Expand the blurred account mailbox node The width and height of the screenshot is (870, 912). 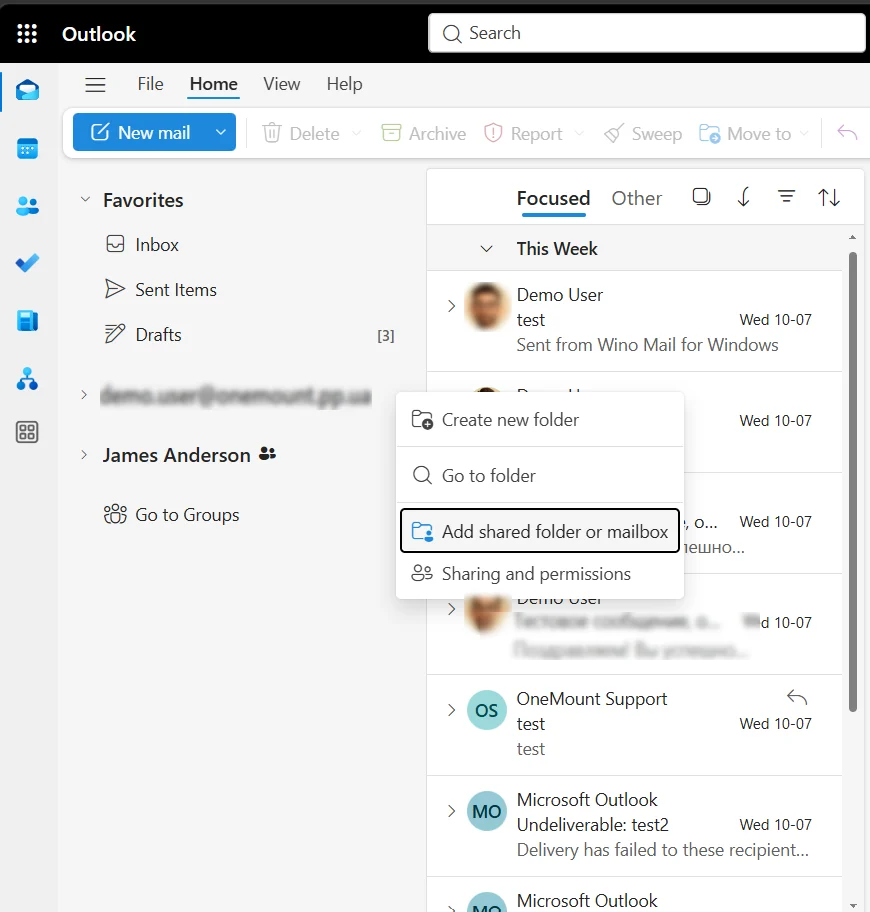84,395
